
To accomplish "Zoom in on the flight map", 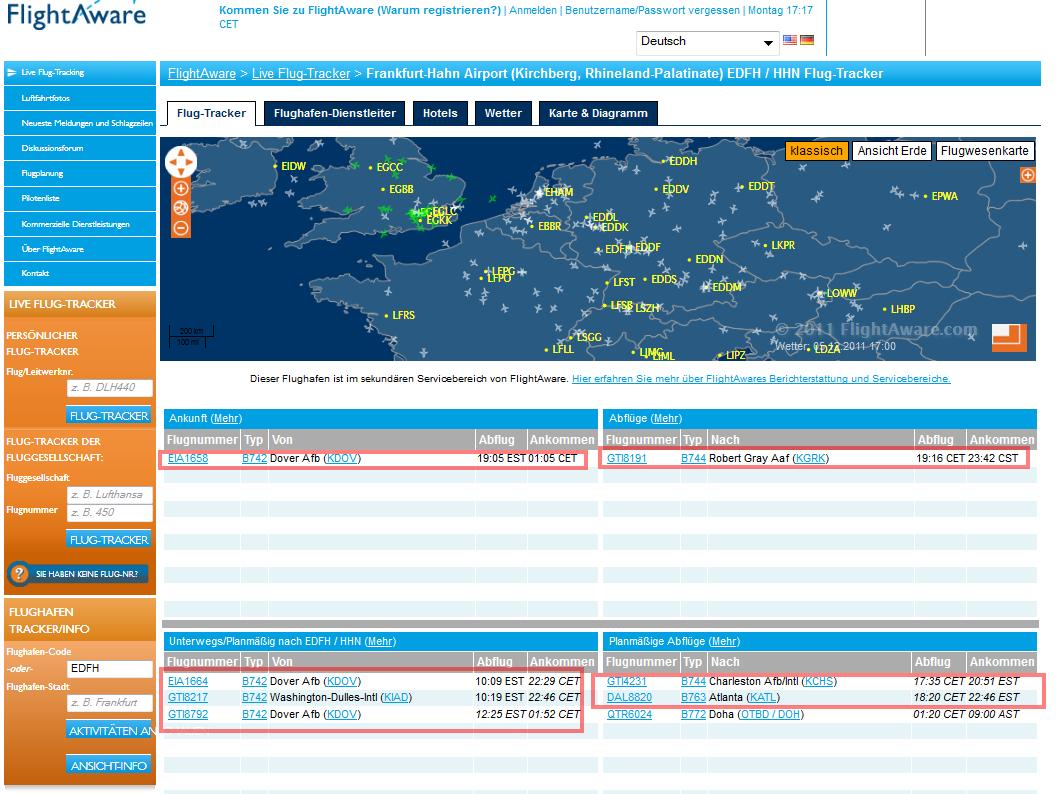I will tap(181, 188).
